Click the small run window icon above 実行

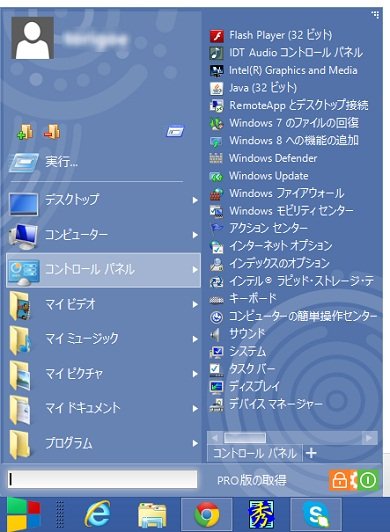[x=175, y=131]
